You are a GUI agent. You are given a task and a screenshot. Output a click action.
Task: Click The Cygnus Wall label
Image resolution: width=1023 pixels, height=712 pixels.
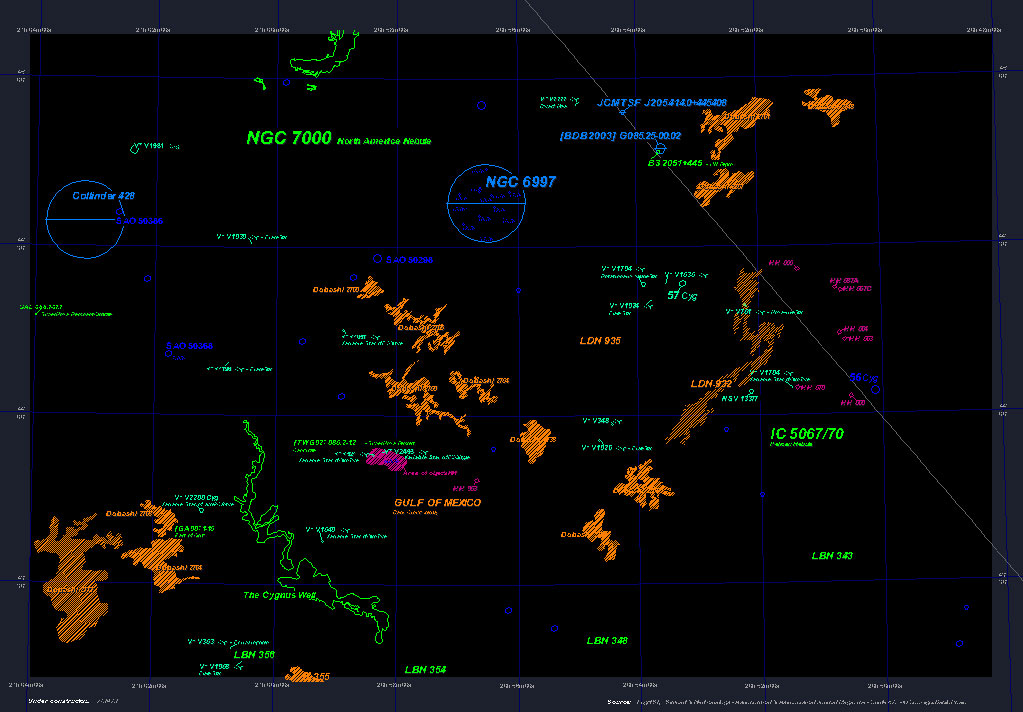279,595
